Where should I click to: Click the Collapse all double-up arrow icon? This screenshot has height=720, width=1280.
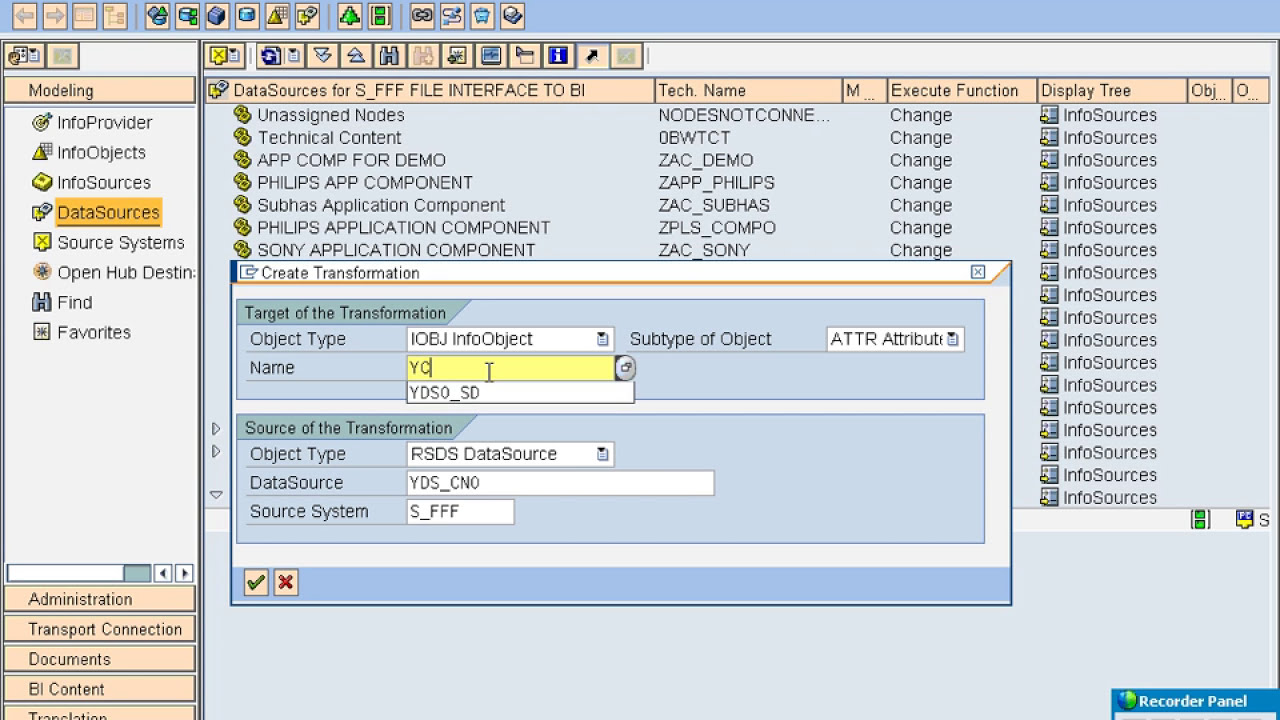coord(355,56)
